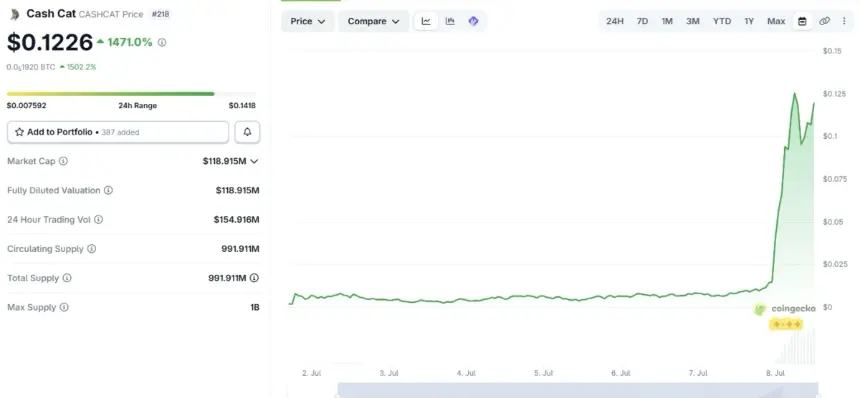Click the chart timeline range selector bar

[x=578, y=389]
